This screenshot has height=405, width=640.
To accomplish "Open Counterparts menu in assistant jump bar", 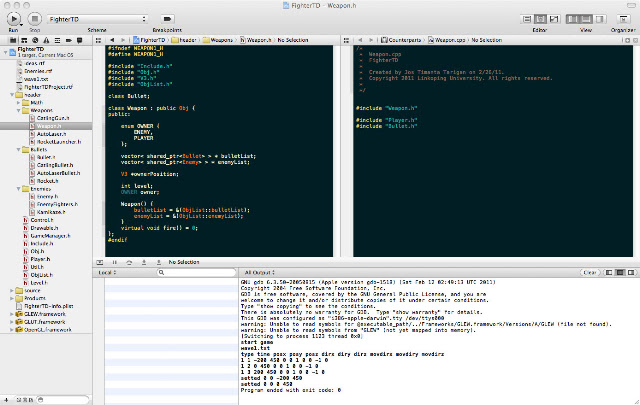I will (x=401, y=40).
